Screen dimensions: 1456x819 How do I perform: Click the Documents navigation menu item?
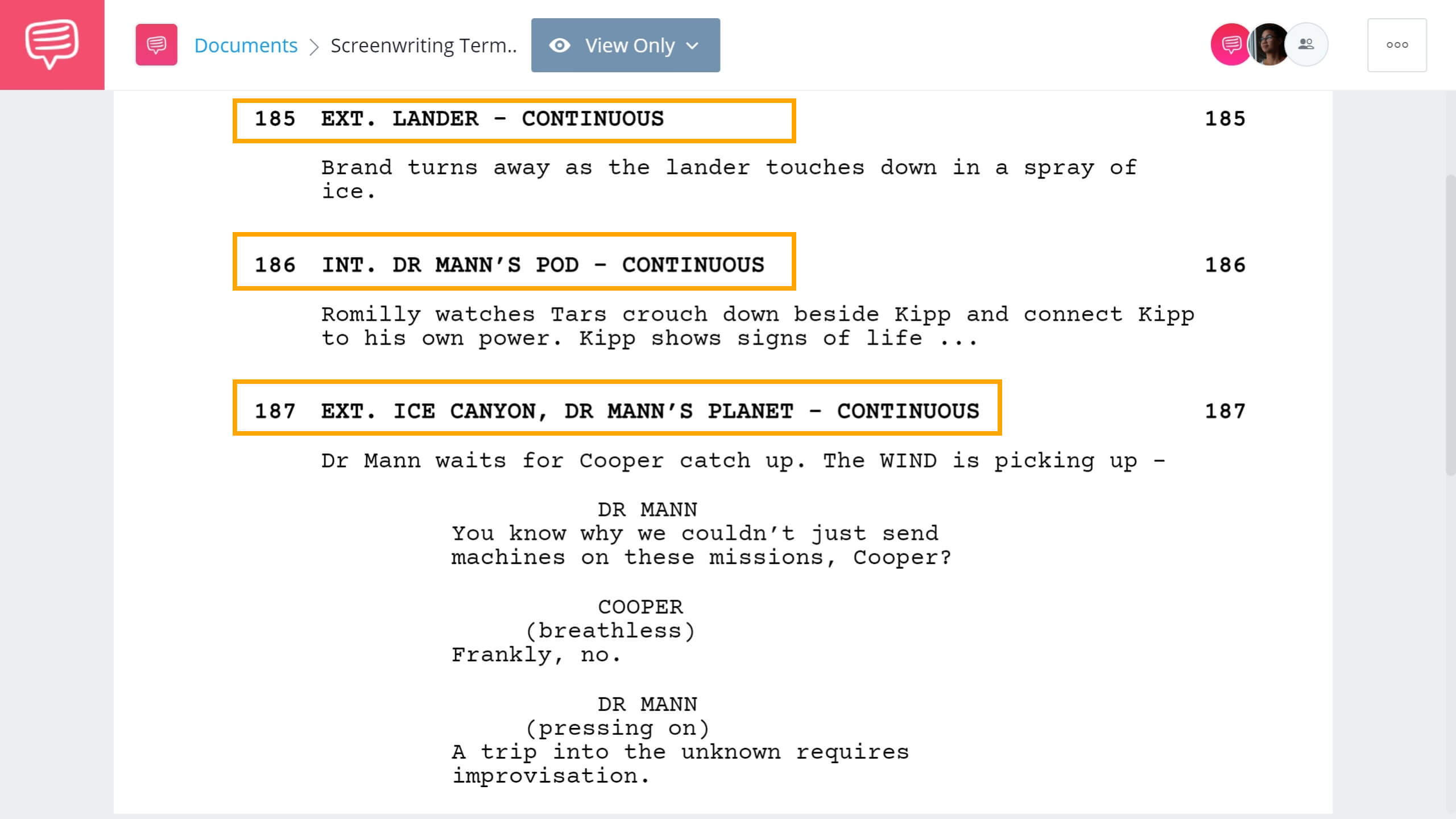tap(246, 44)
